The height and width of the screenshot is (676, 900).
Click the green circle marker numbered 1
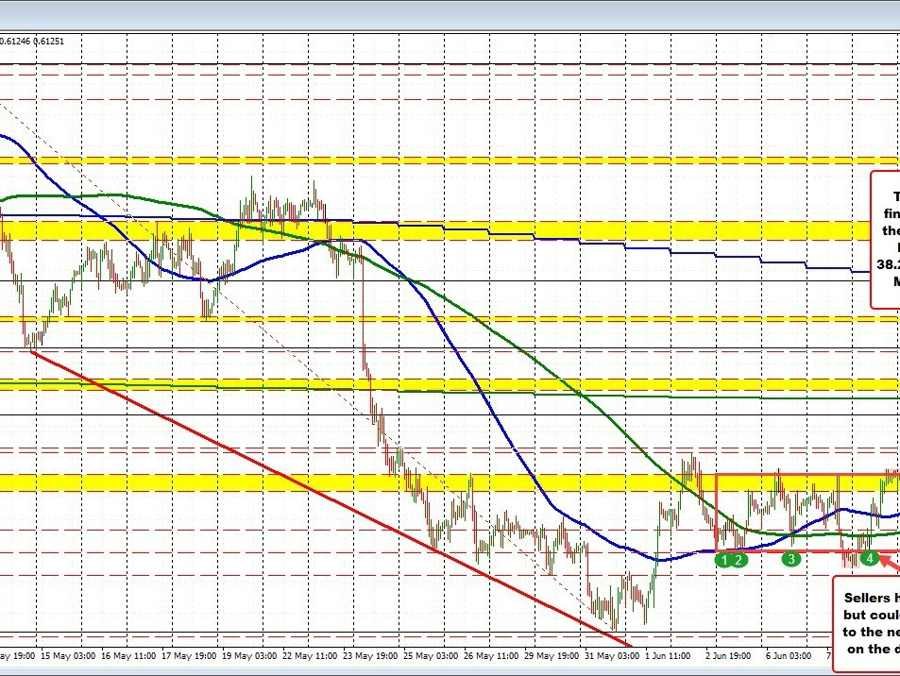click(x=723, y=560)
